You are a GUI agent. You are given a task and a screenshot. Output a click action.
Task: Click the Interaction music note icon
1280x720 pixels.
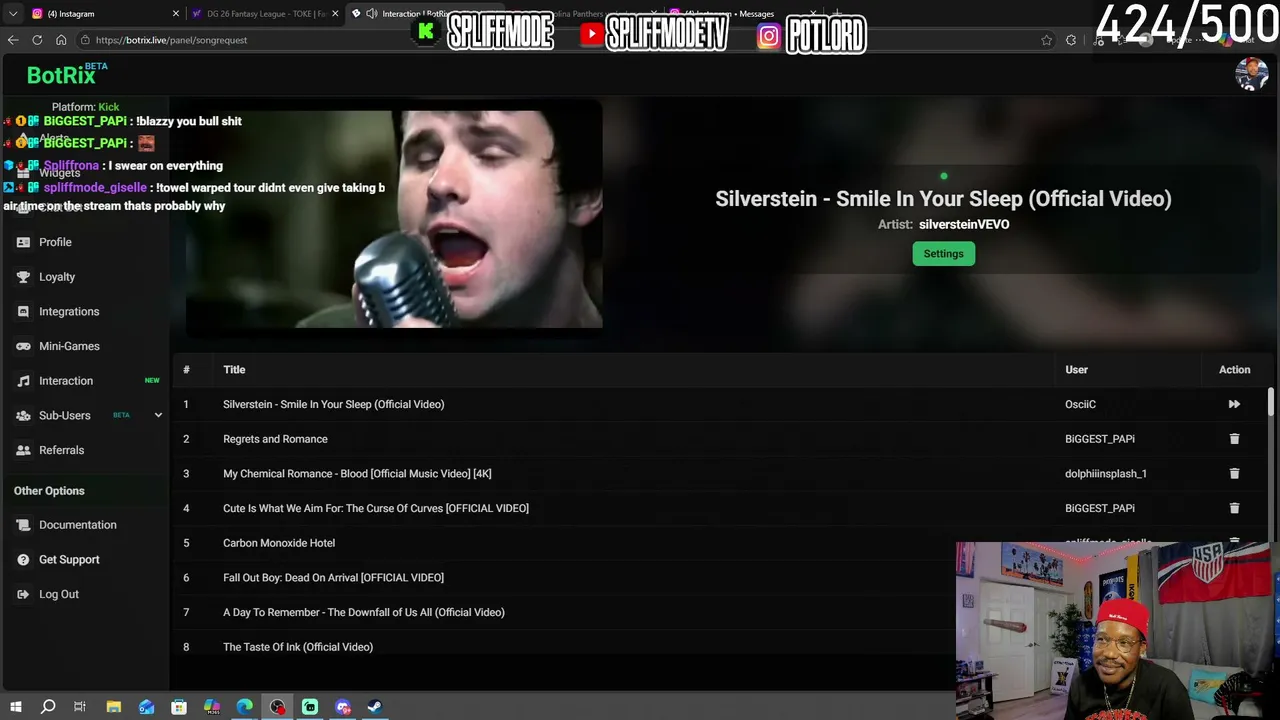pos(23,381)
